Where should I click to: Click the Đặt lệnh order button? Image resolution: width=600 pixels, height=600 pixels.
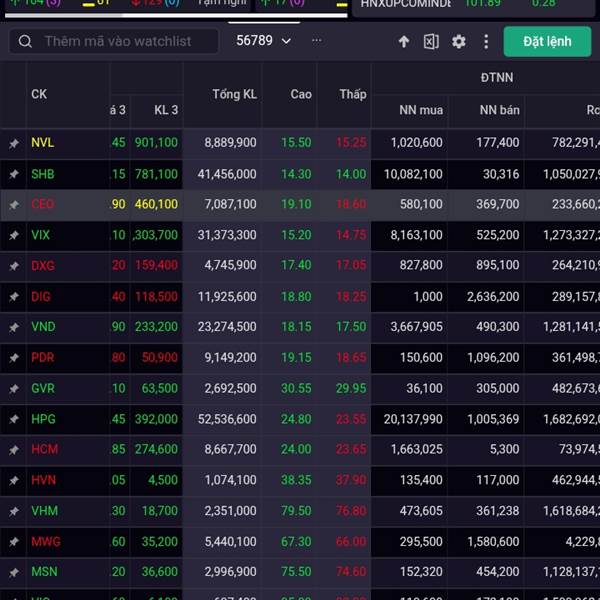[x=547, y=41]
